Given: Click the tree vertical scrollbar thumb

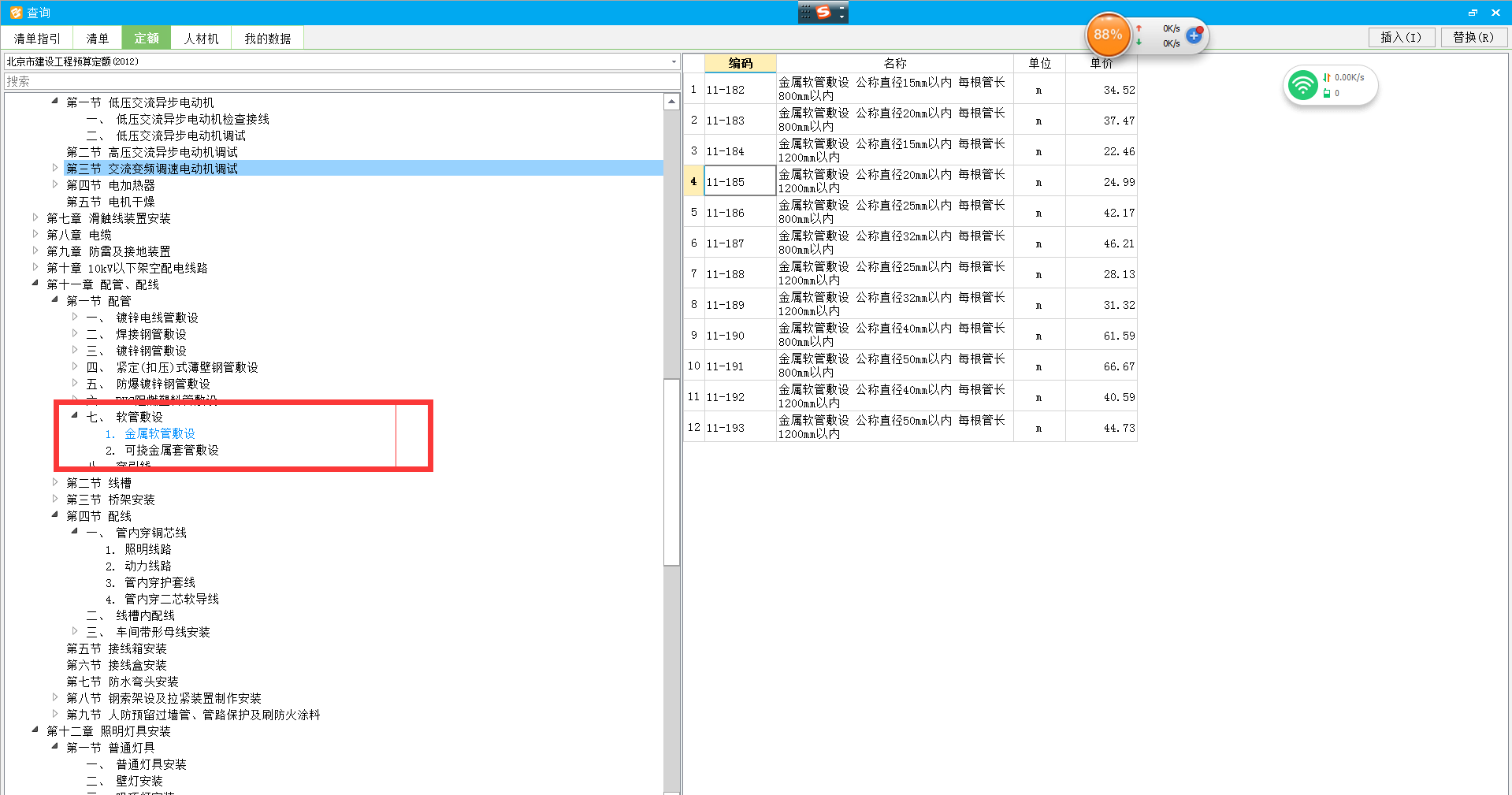Looking at the screenshot, I should point(671,472).
